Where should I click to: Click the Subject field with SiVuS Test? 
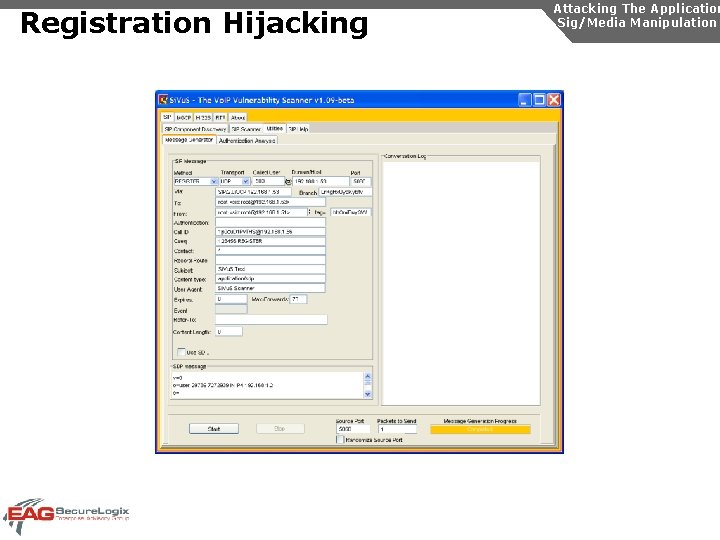tap(270, 270)
